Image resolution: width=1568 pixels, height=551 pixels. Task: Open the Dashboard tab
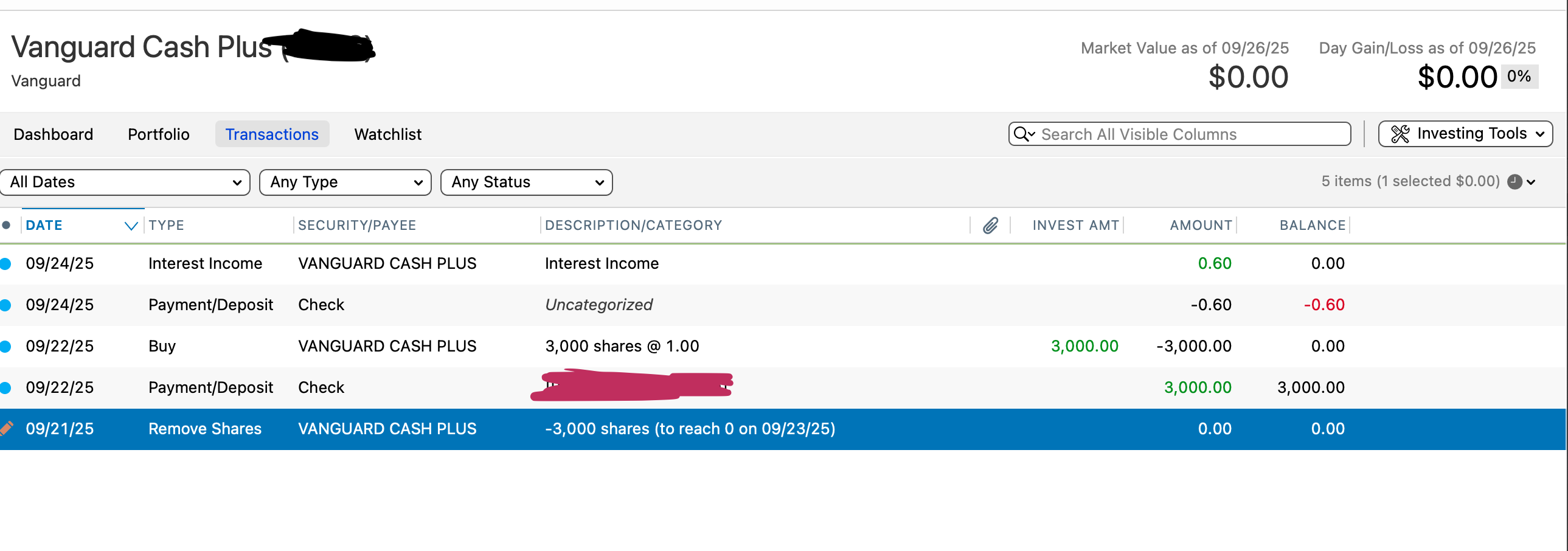(53, 134)
